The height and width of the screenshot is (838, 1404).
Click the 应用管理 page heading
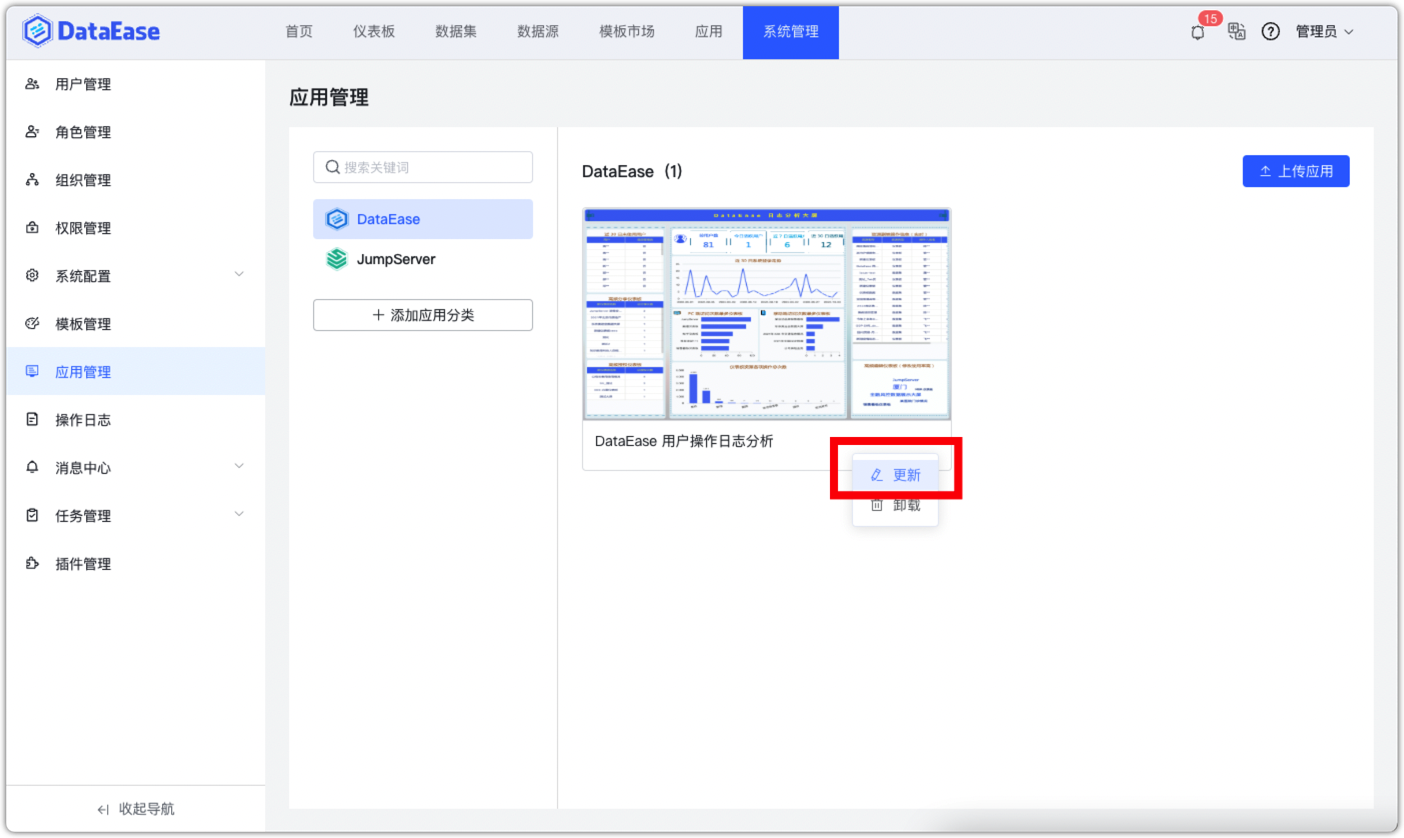329,97
